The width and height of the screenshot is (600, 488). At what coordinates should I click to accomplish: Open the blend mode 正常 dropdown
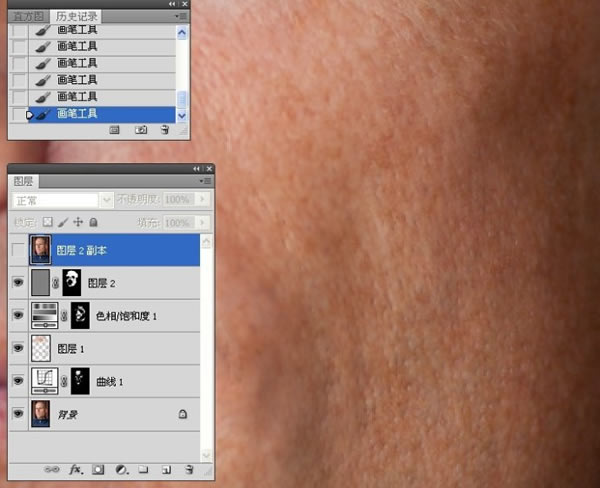[63, 200]
